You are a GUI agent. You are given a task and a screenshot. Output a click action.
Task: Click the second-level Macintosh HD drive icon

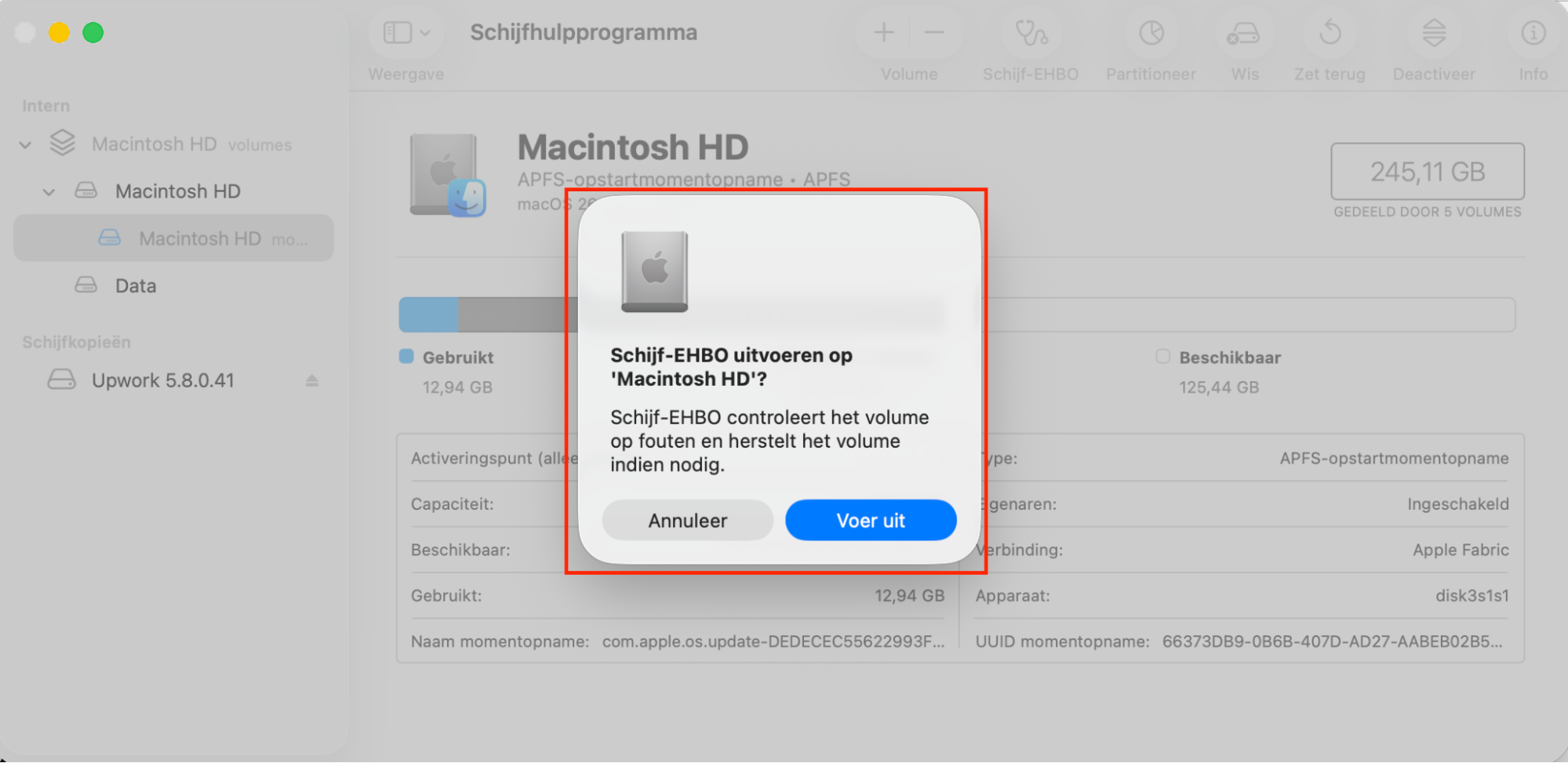(x=86, y=191)
